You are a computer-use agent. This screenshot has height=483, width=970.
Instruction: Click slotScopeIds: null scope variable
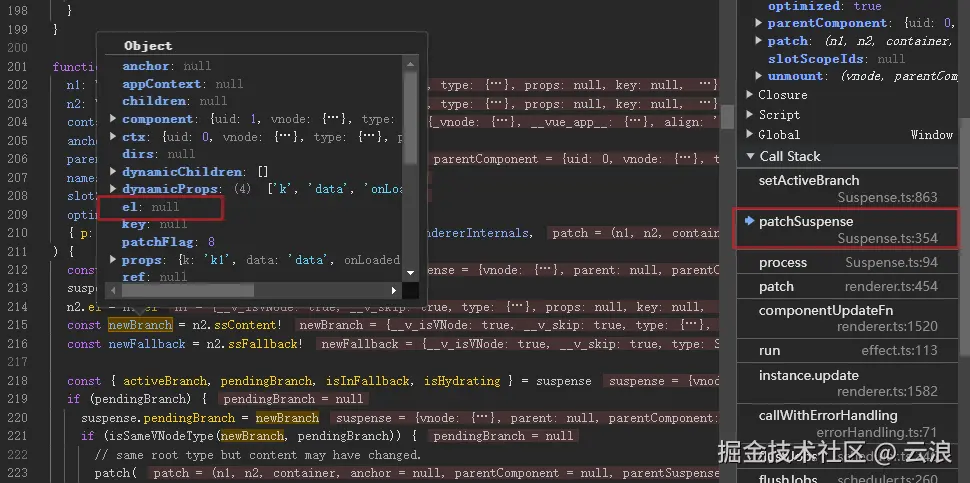[x=836, y=59]
